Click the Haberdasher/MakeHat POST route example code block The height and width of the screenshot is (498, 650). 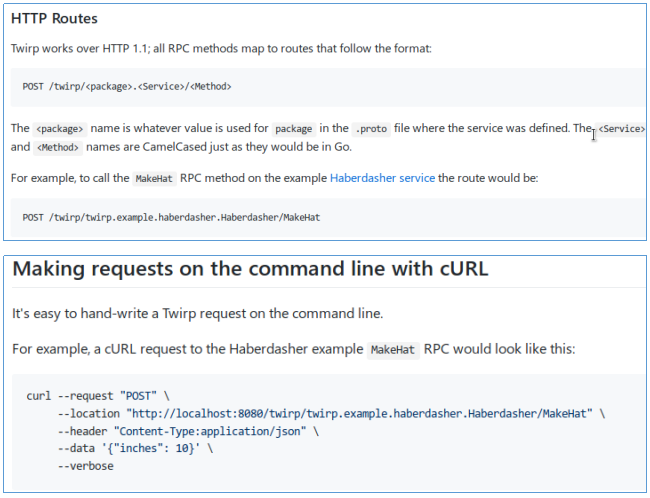click(172, 216)
